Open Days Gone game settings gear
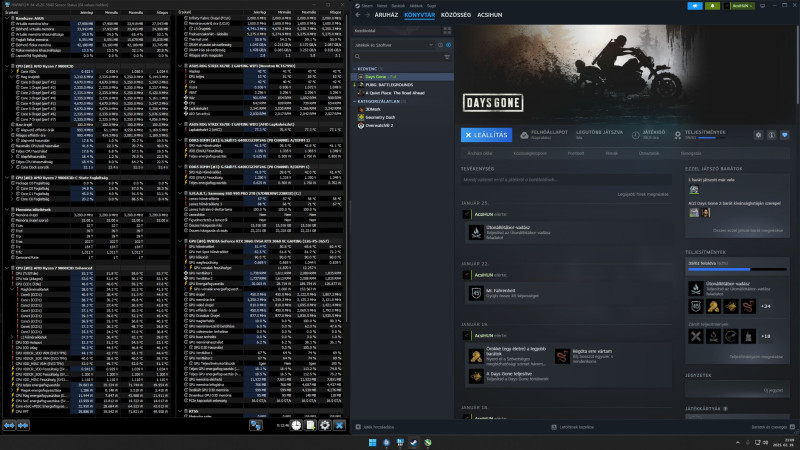The image size is (800, 450). 758,135
